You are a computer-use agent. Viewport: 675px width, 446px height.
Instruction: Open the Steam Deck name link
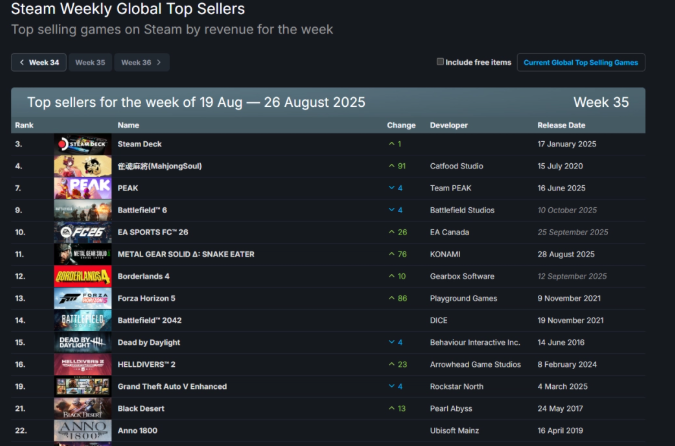[x=139, y=144]
